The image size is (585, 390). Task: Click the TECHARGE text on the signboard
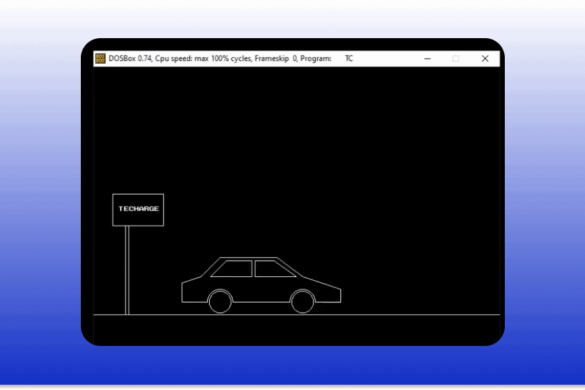[x=139, y=209]
